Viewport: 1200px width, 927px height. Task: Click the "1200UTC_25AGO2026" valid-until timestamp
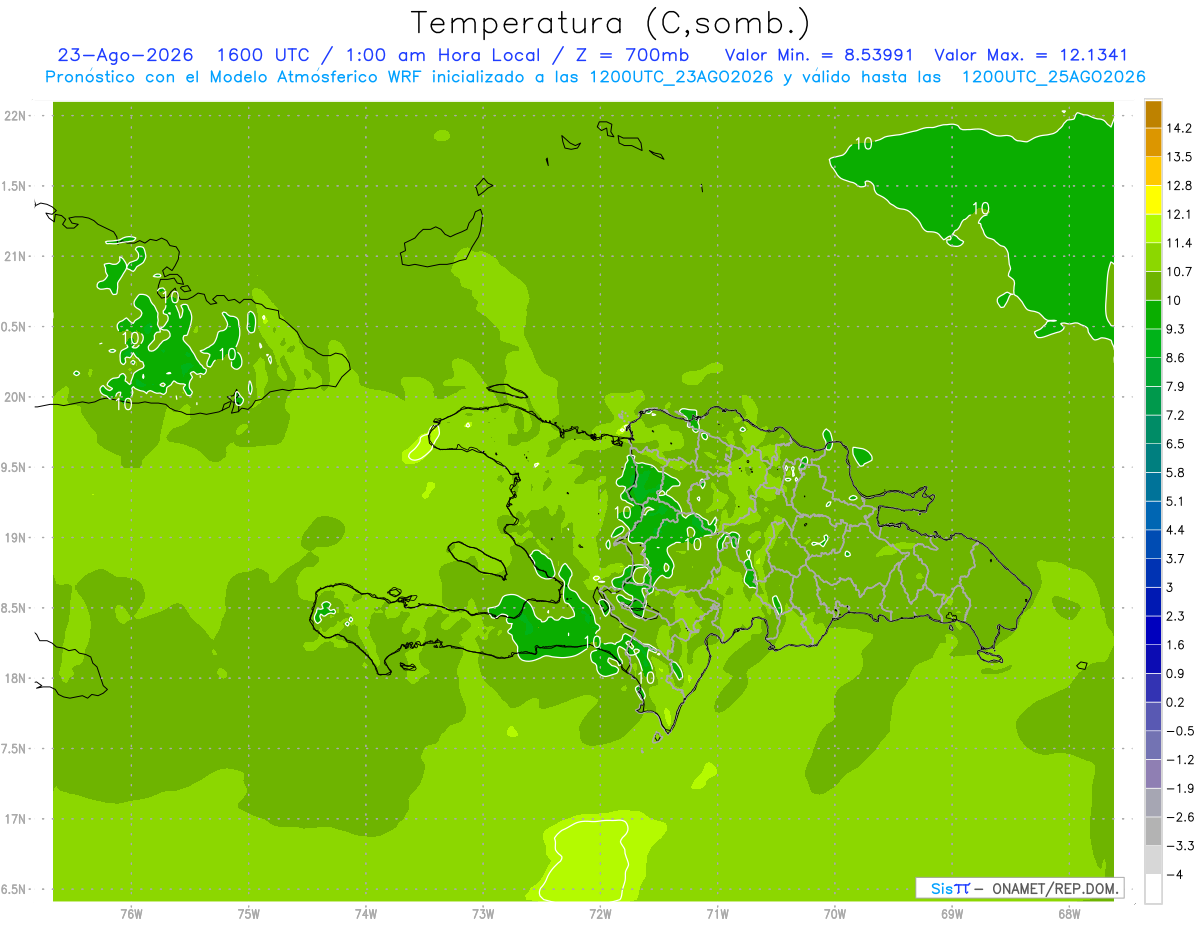point(1053,77)
